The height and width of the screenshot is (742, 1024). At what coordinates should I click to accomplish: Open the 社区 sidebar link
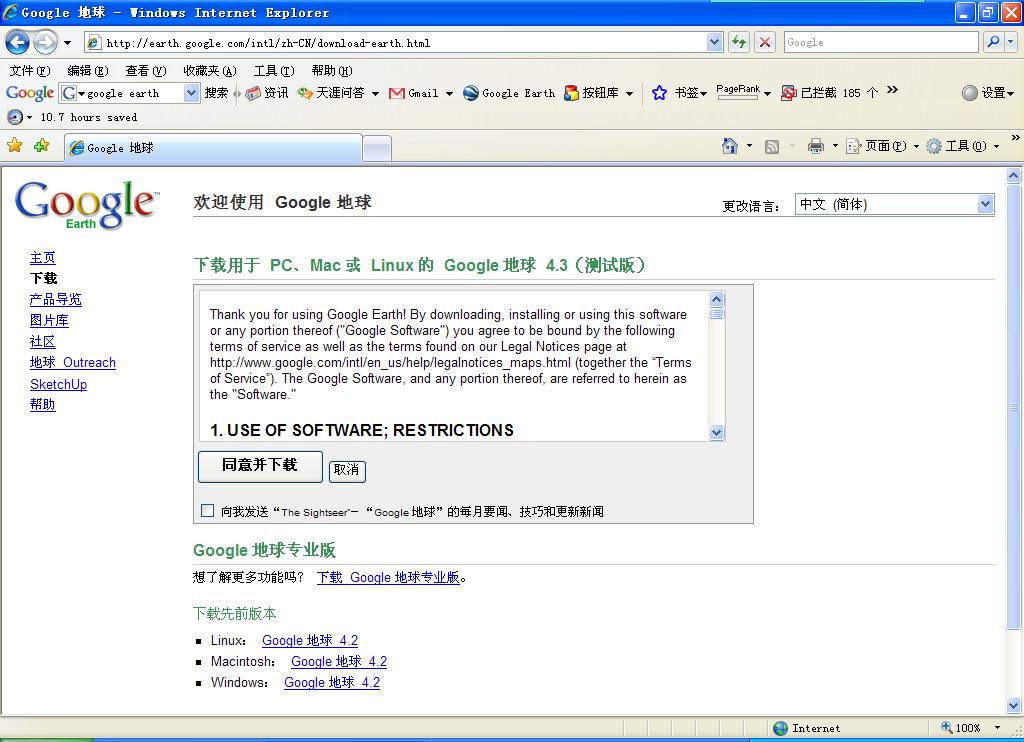click(x=42, y=342)
